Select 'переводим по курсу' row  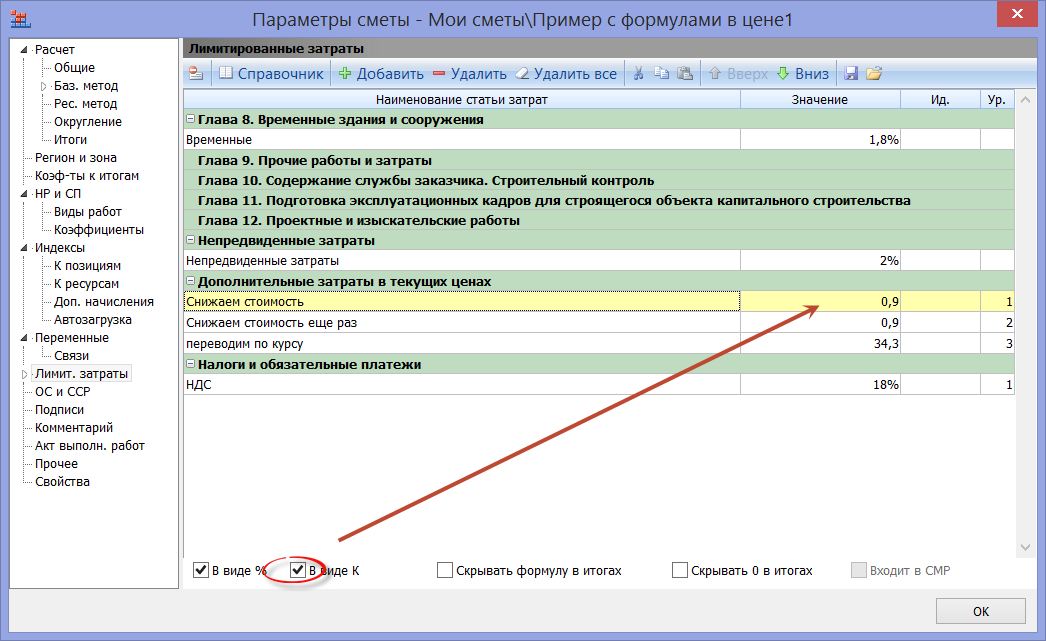(x=599, y=344)
